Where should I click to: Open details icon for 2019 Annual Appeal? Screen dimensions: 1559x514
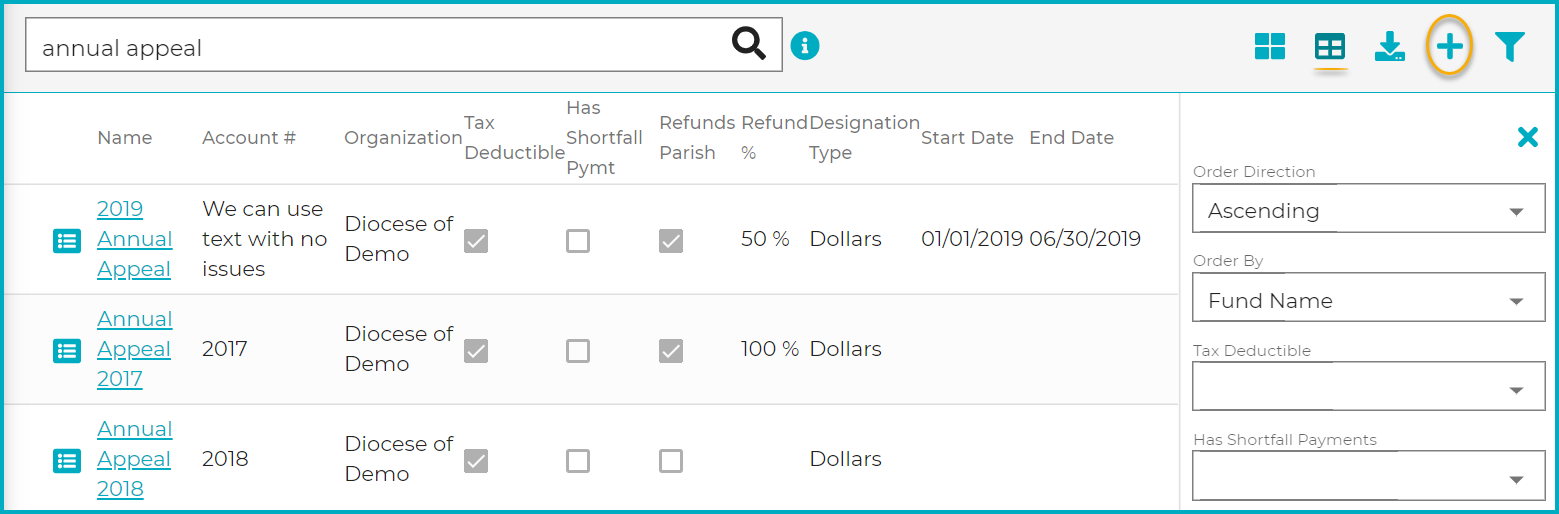pos(66,240)
